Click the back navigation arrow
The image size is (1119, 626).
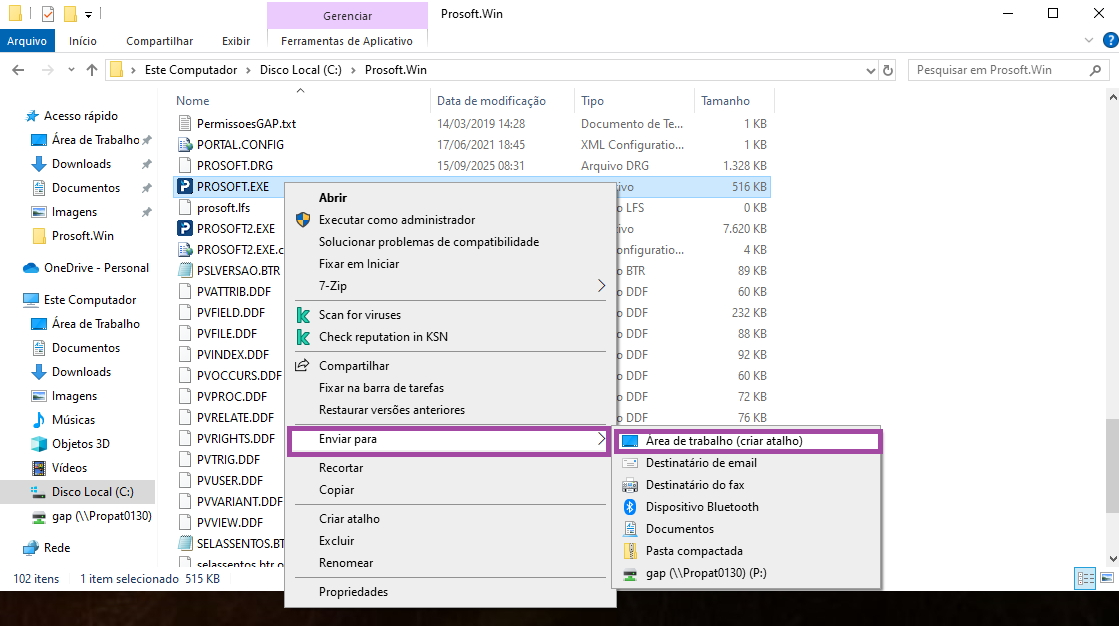[x=19, y=70]
